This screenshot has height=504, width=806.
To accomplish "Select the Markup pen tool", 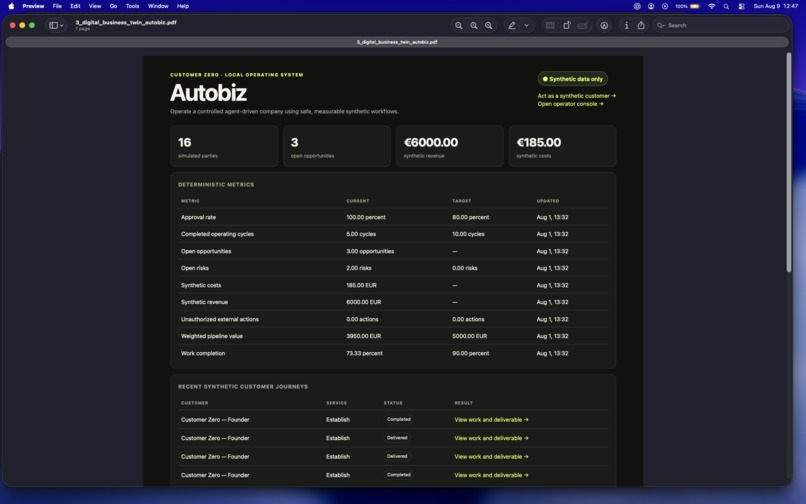I will (512, 25).
